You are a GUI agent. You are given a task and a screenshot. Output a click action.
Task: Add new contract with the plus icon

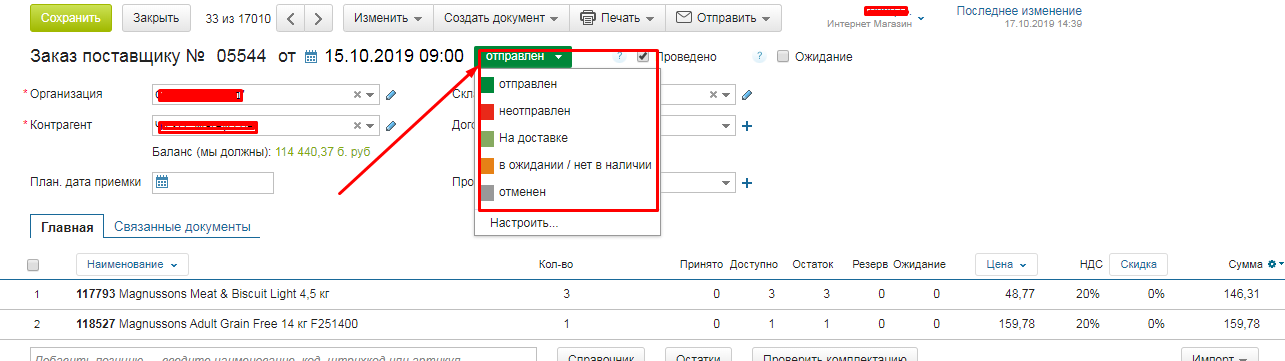coord(746,127)
